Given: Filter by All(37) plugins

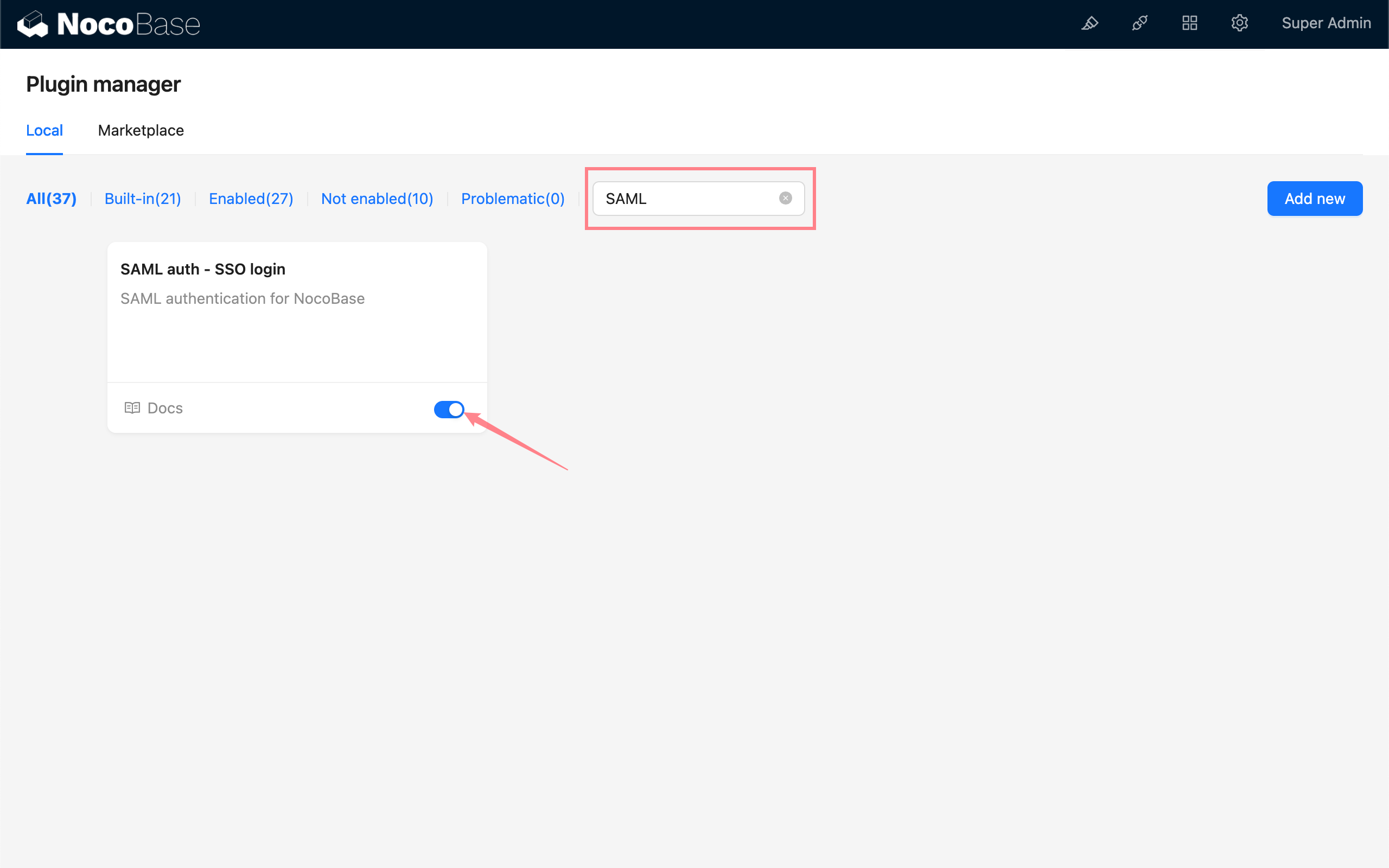Looking at the screenshot, I should click(x=51, y=199).
